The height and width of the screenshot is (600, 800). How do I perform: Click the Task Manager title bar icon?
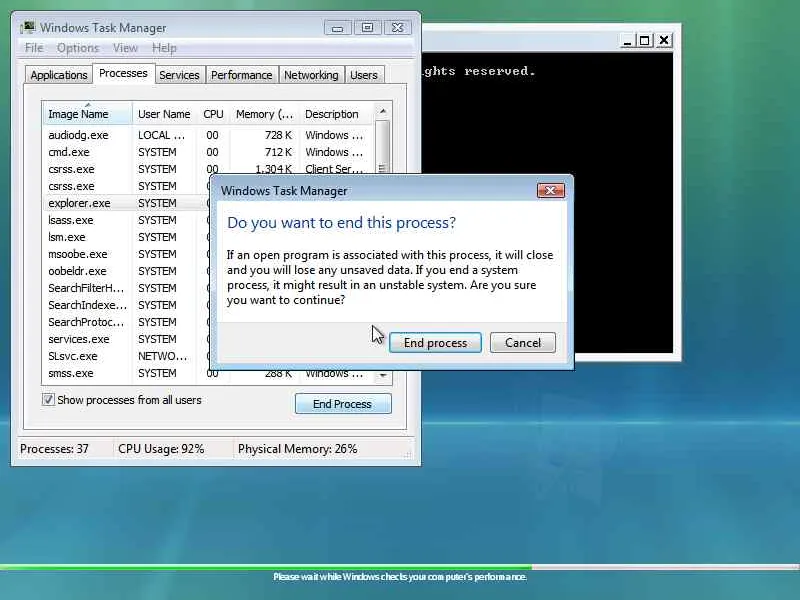[28, 27]
